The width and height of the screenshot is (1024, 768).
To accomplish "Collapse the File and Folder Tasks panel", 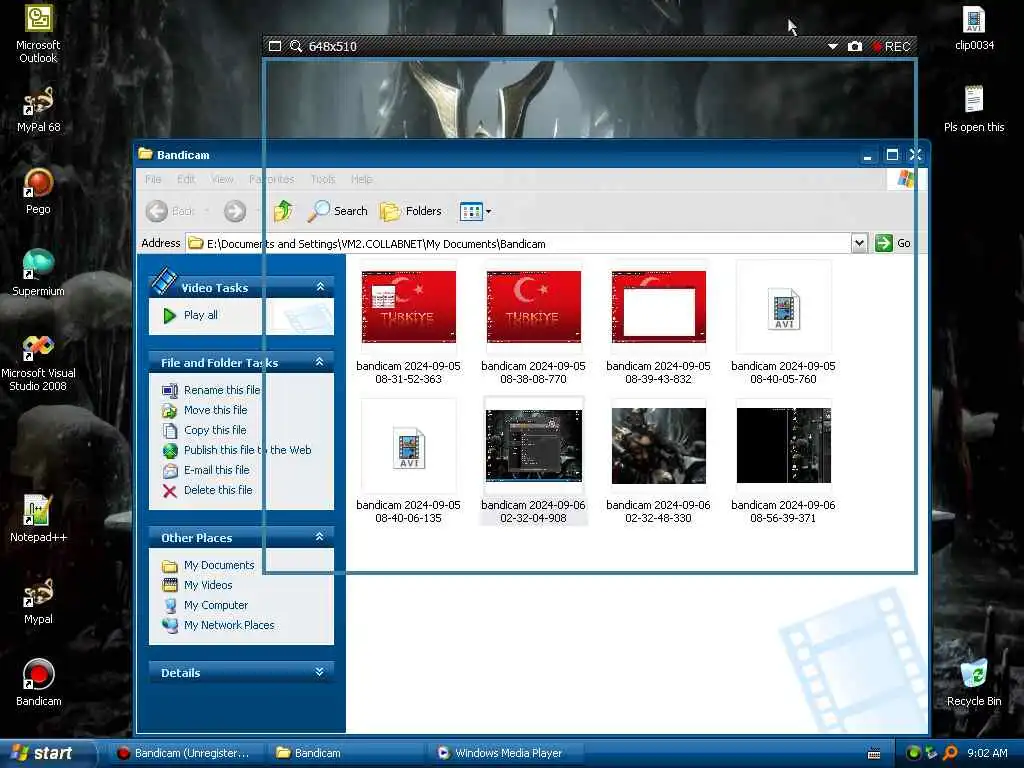I will 320,362.
